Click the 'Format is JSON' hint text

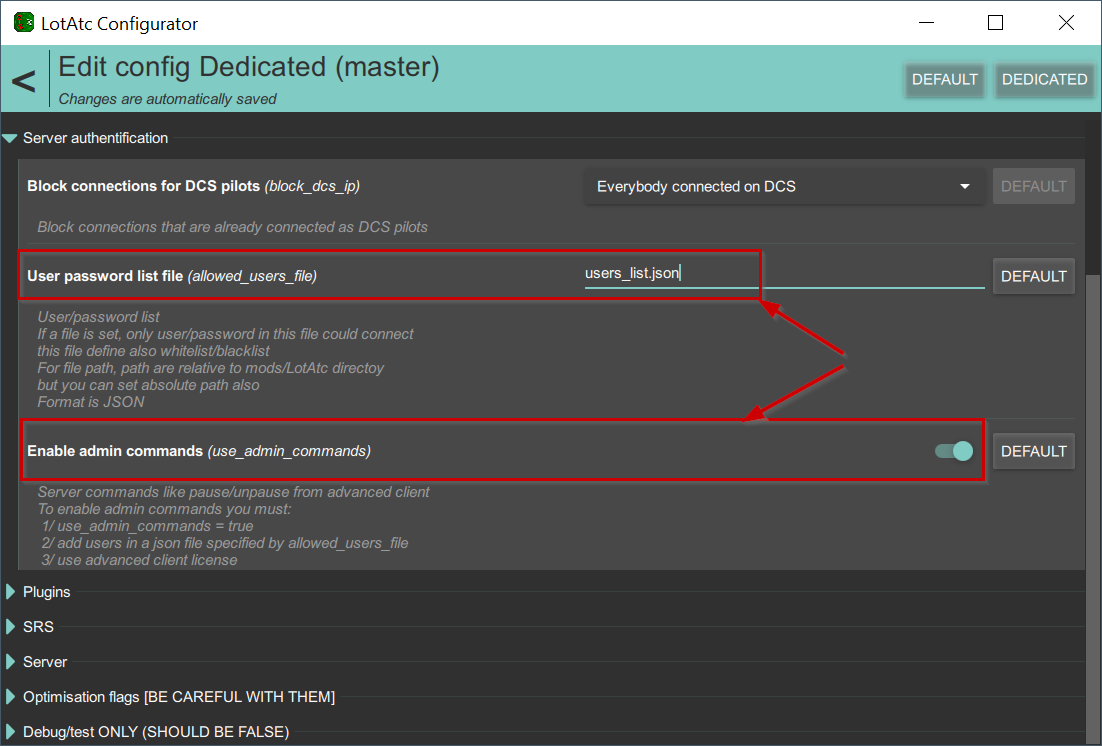coord(91,402)
